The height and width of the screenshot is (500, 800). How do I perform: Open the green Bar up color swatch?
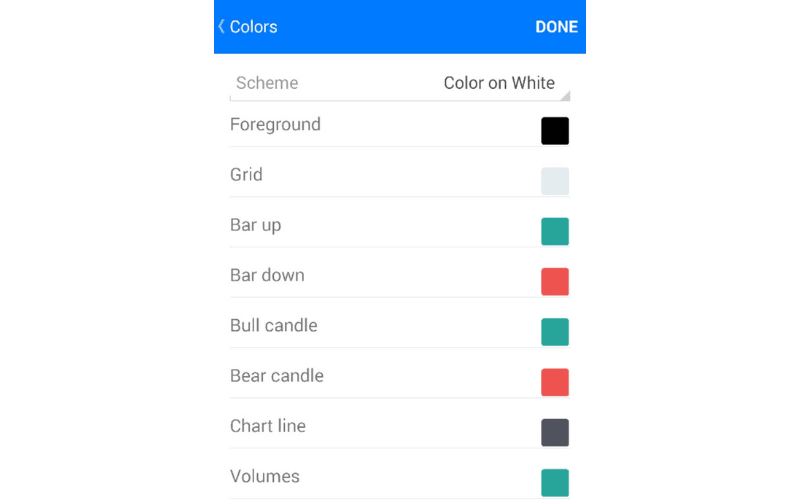coord(555,231)
